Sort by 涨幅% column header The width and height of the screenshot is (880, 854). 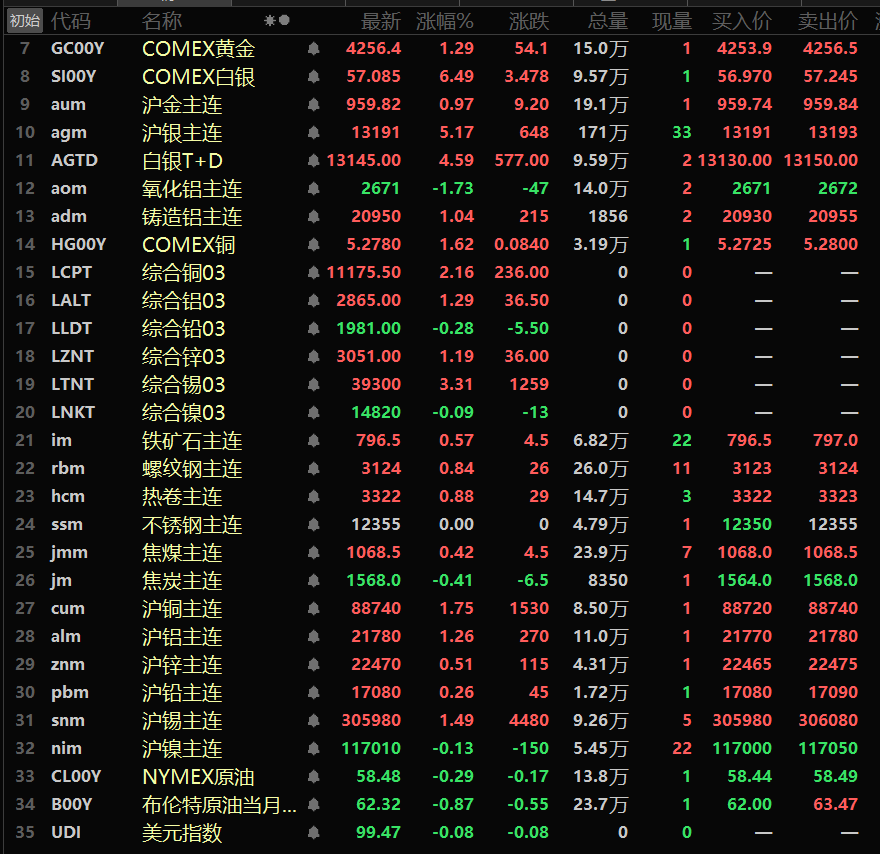(444, 20)
